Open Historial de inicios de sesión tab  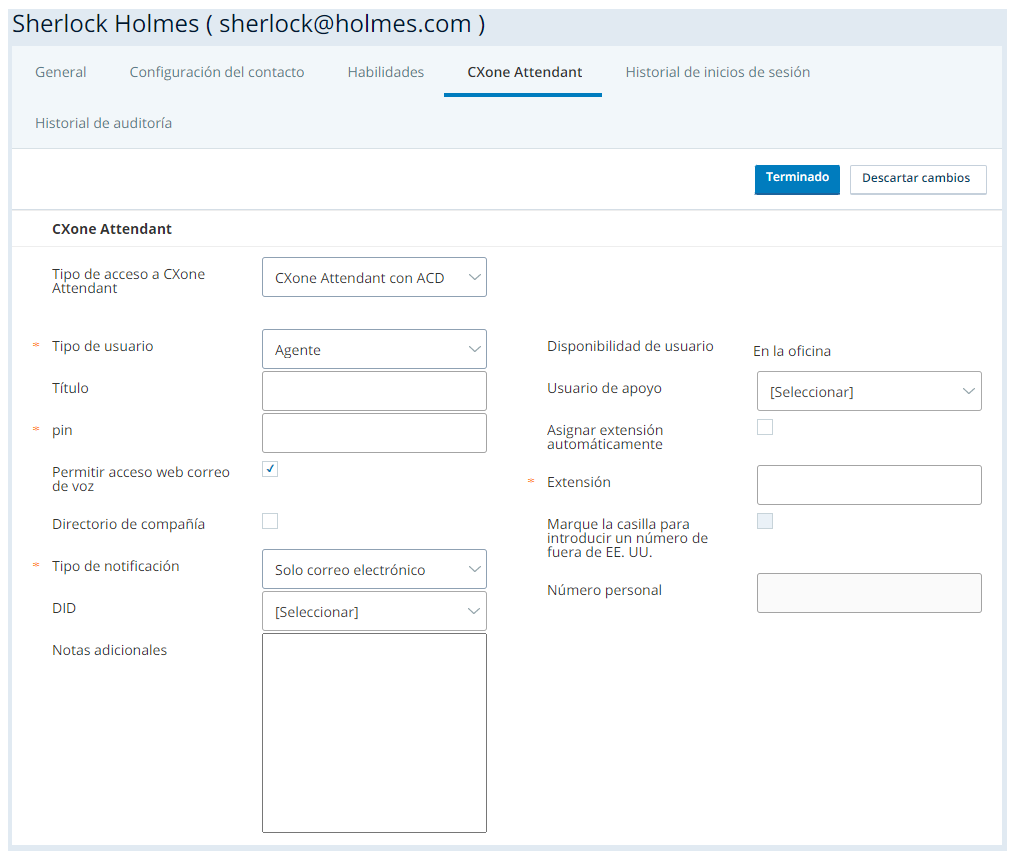click(x=717, y=72)
